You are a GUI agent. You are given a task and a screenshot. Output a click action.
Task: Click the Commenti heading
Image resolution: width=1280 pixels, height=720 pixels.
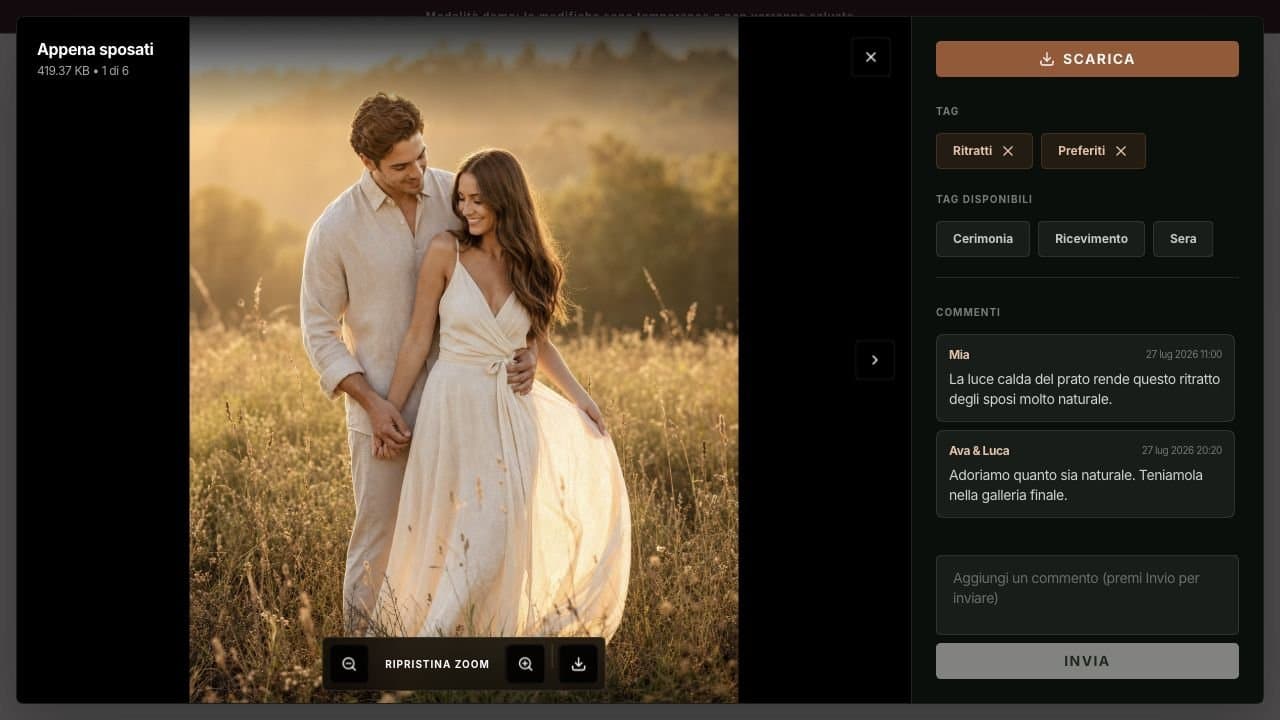click(x=968, y=312)
